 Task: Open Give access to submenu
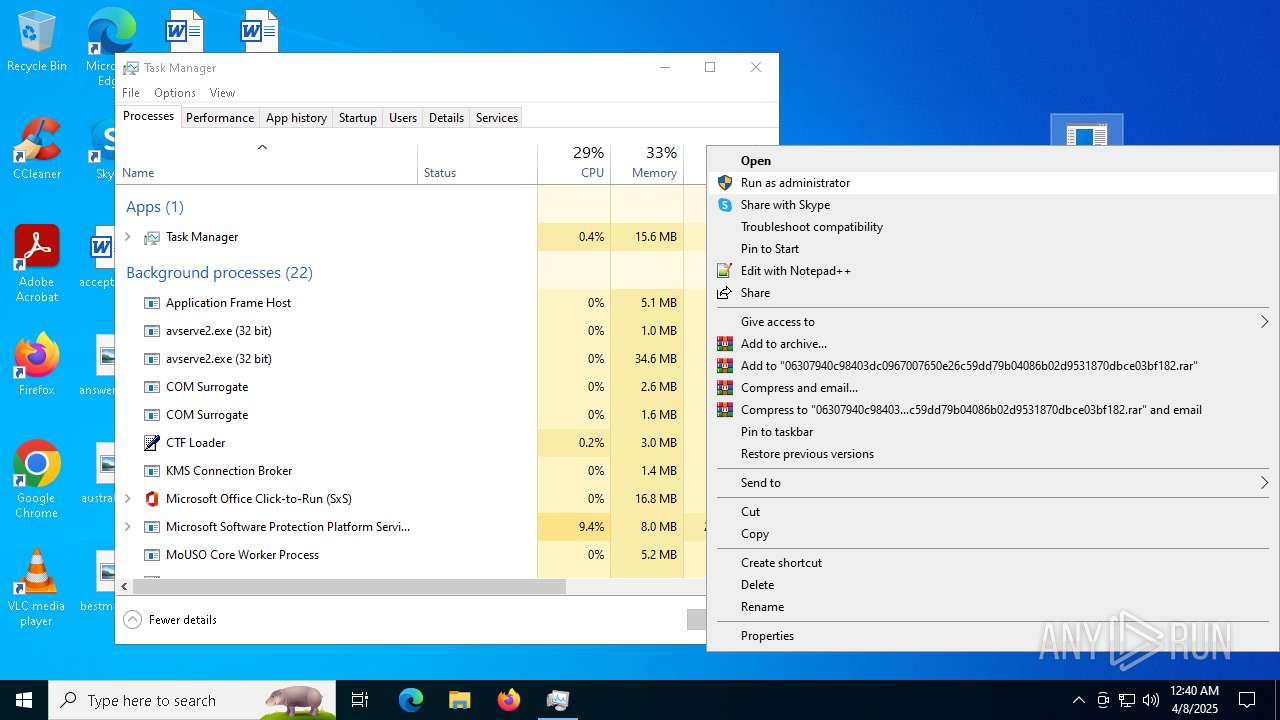(995, 322)
